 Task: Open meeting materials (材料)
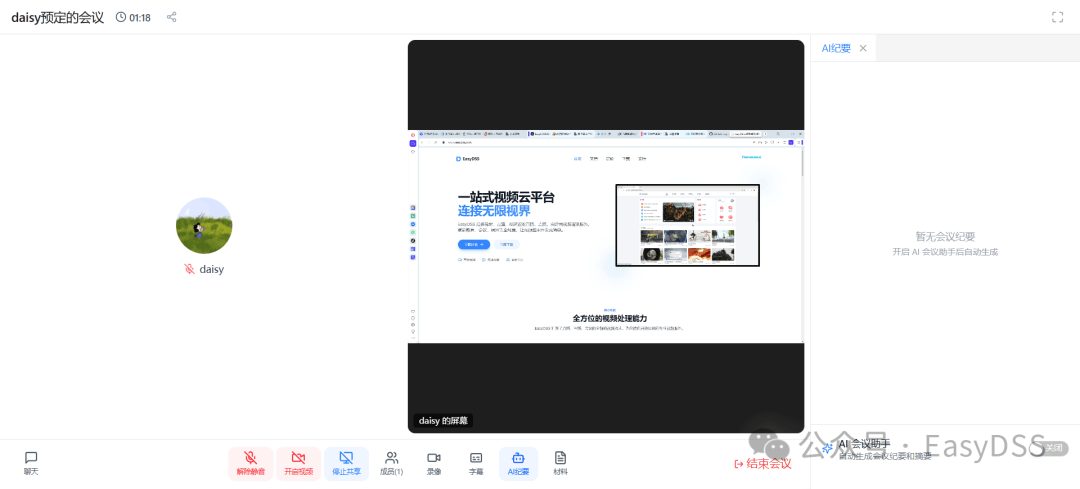561,464
